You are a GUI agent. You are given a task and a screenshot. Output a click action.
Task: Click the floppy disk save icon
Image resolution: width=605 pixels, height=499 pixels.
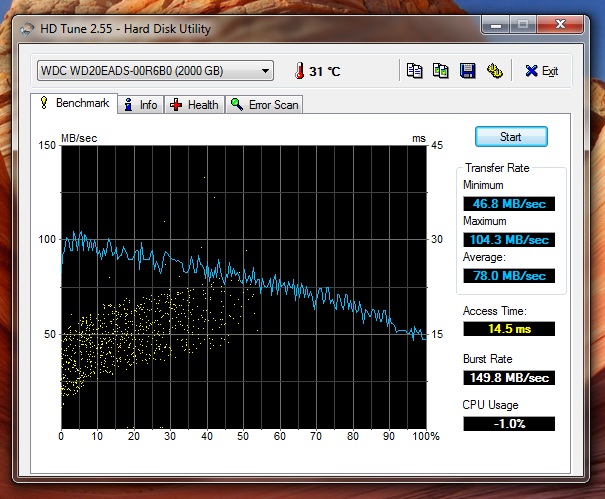click(x=467, y=71)
